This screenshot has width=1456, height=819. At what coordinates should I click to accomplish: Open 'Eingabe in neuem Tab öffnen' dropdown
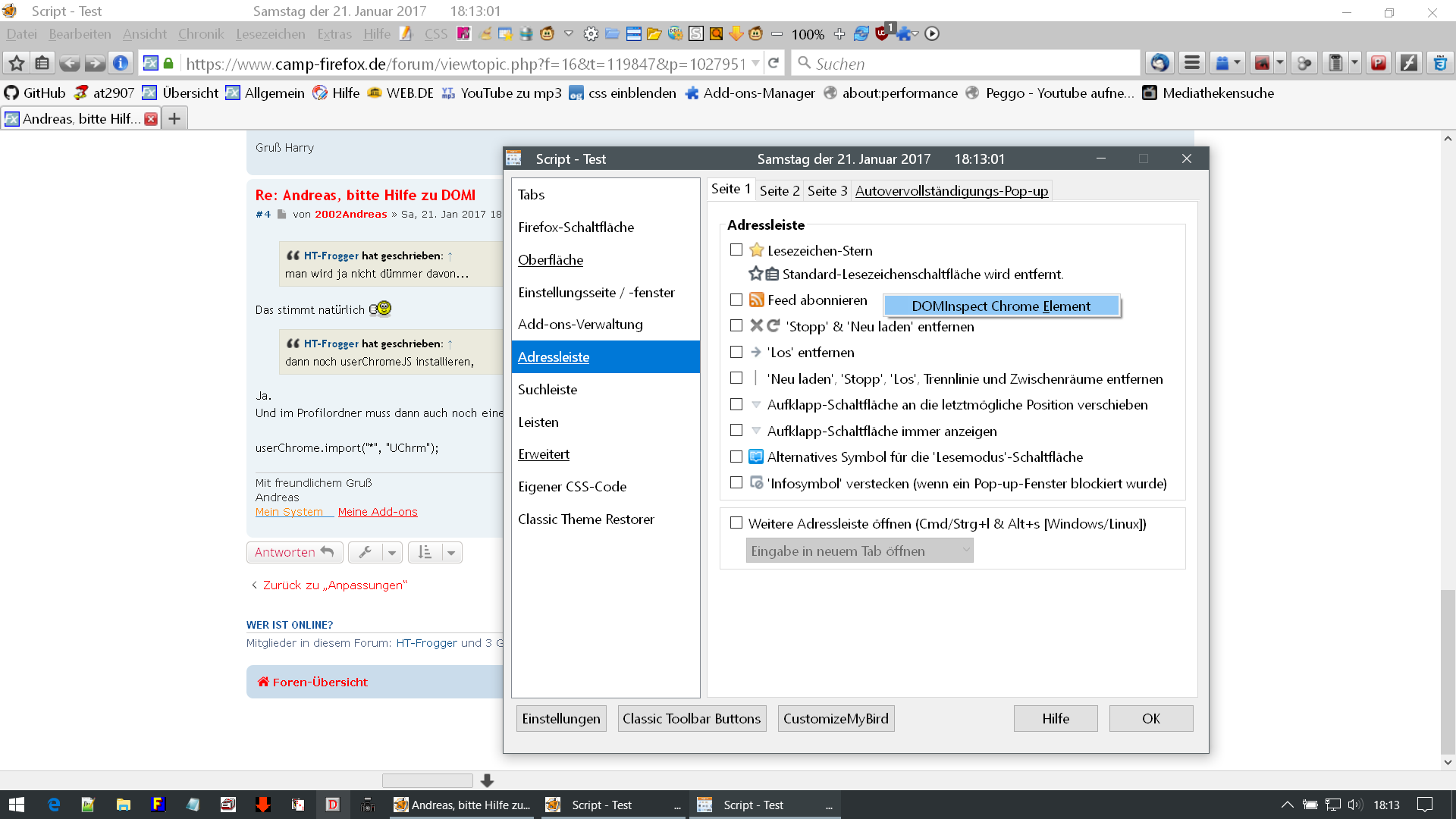tap(859, 551)
